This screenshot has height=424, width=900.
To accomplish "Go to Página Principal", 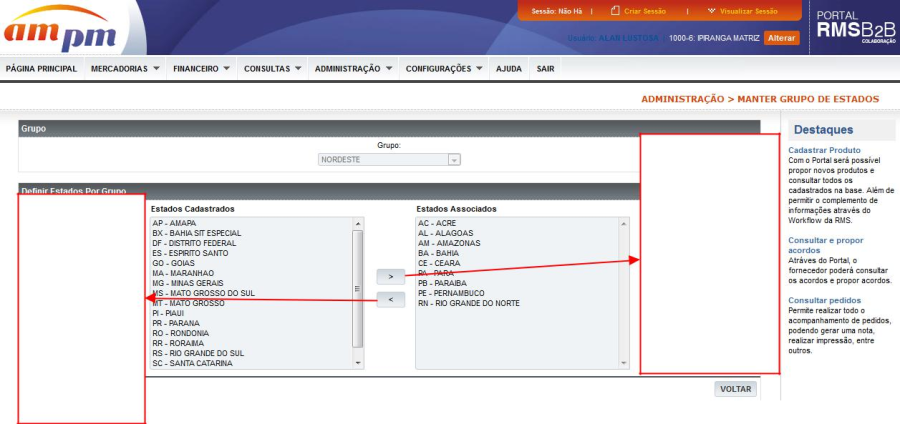I will [41, 69].
